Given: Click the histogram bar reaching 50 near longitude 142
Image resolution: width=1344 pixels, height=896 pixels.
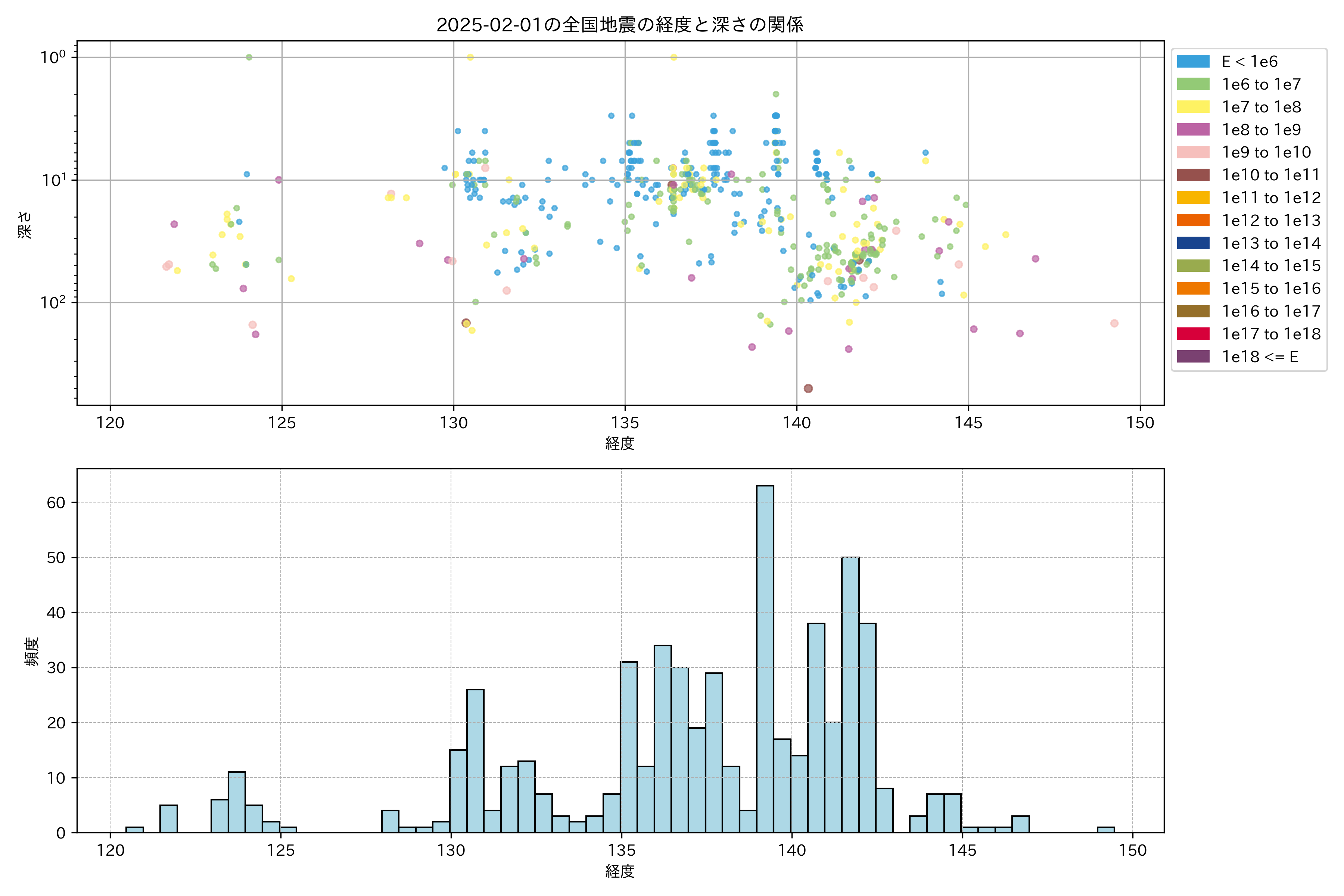Looking at the screenshot, I should (850, 694).
